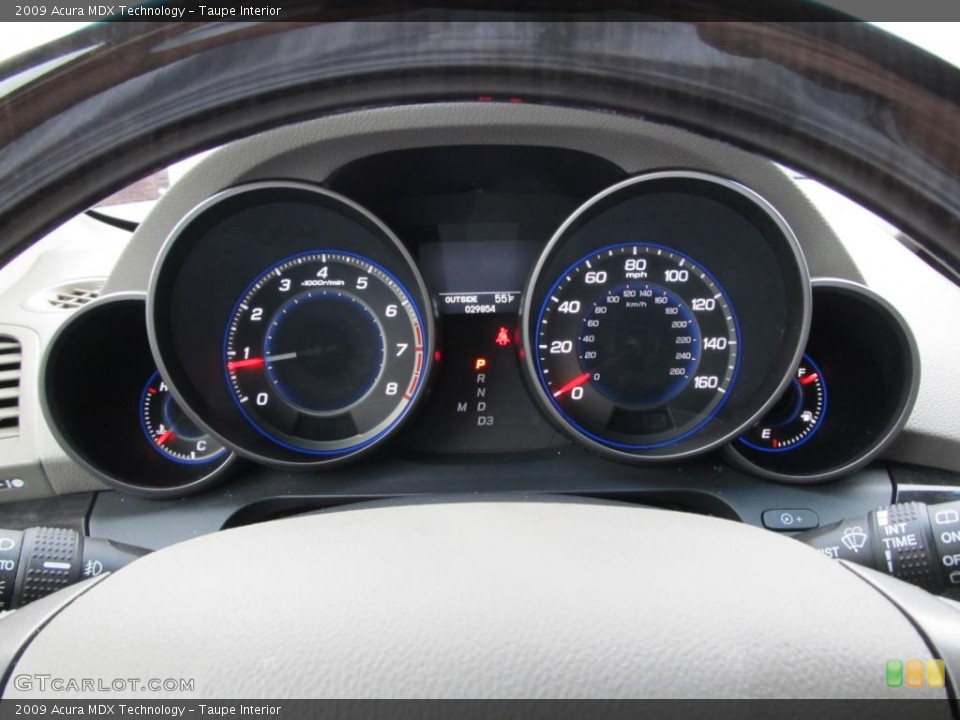Click the number 2 on tachometer

tap(257, 314)
